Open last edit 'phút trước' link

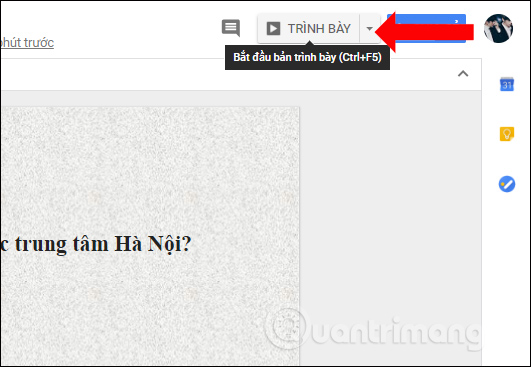pos(27,43)
